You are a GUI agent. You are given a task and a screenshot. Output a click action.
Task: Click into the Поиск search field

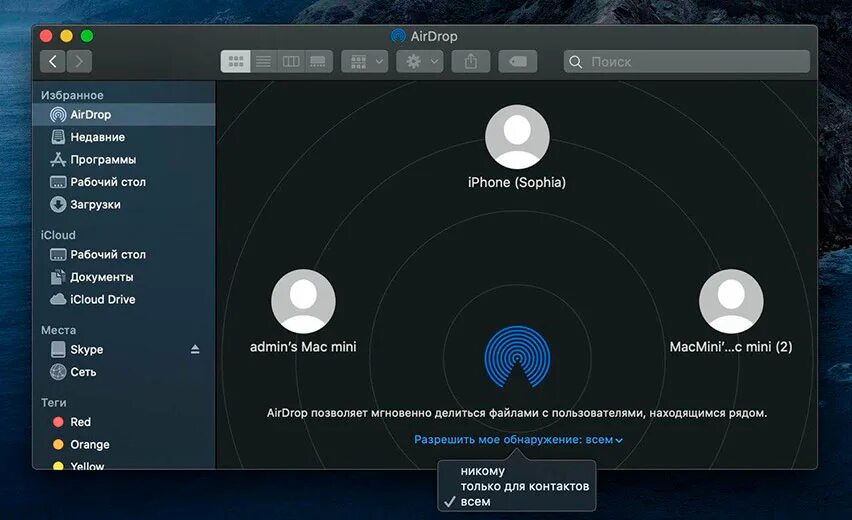coord(686,61)
